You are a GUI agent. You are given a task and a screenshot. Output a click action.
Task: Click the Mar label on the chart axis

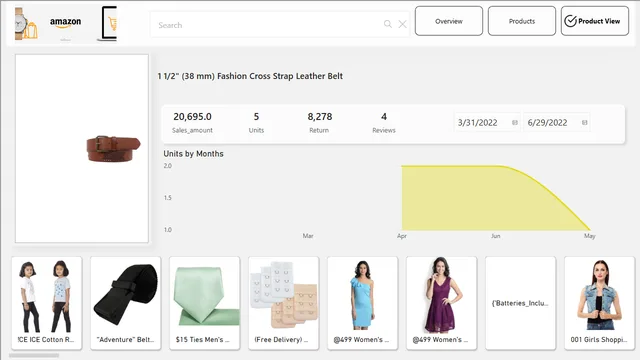tap(308, 236)
